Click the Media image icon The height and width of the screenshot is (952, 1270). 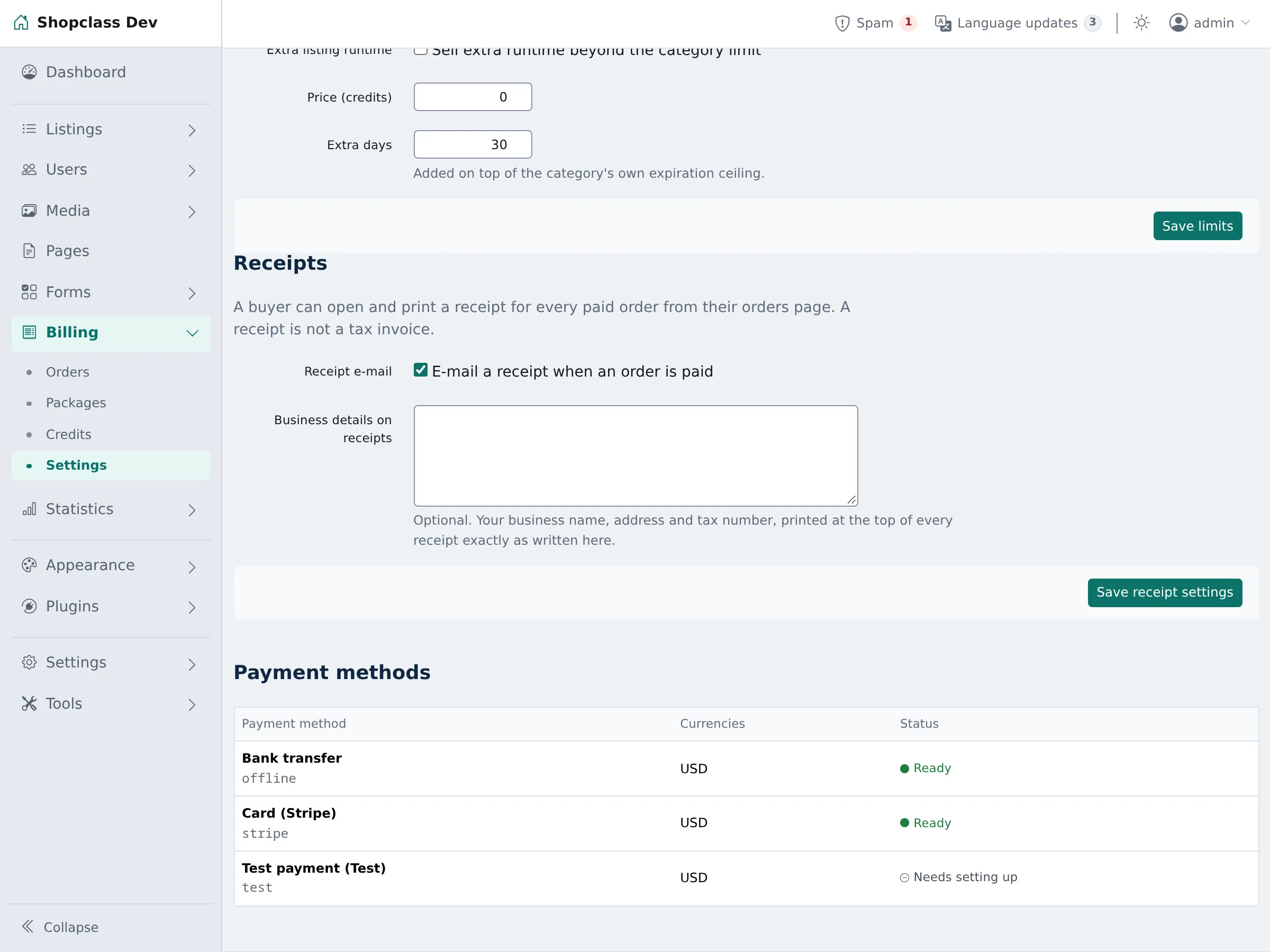coord(29,210)
